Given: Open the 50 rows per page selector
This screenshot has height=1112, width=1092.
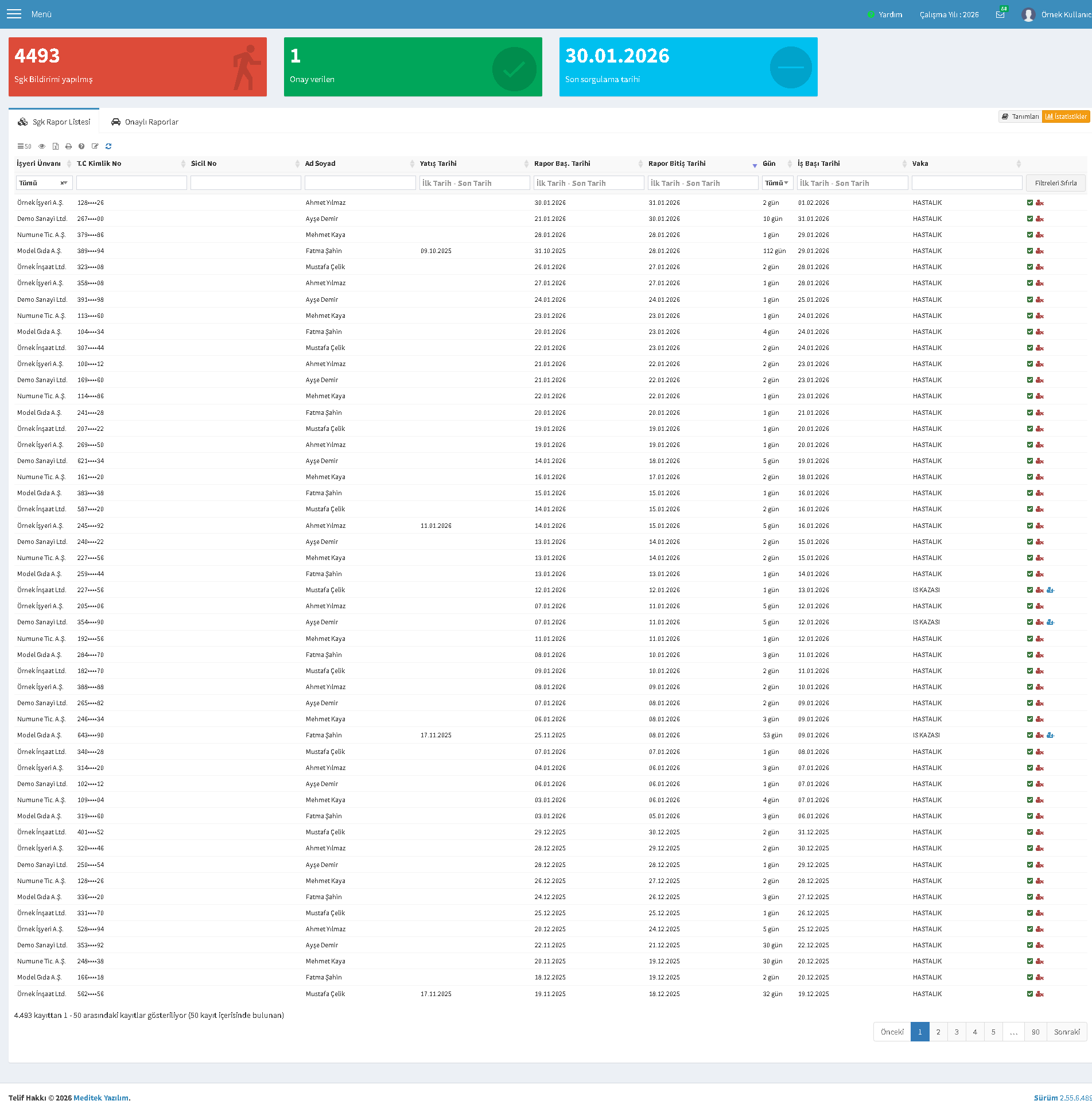Looking at the screenshot, I should (x=24, y=146).
